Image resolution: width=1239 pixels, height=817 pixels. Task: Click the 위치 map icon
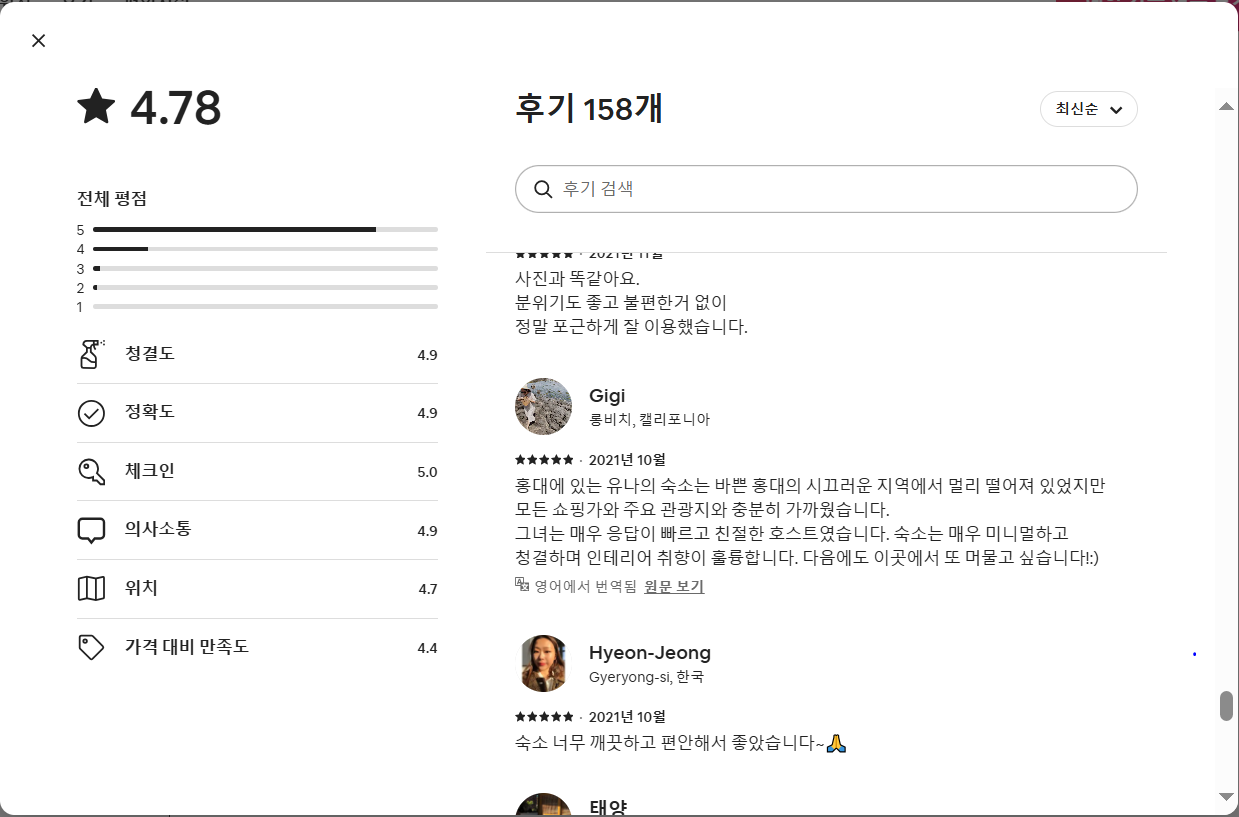pos(91,589)
